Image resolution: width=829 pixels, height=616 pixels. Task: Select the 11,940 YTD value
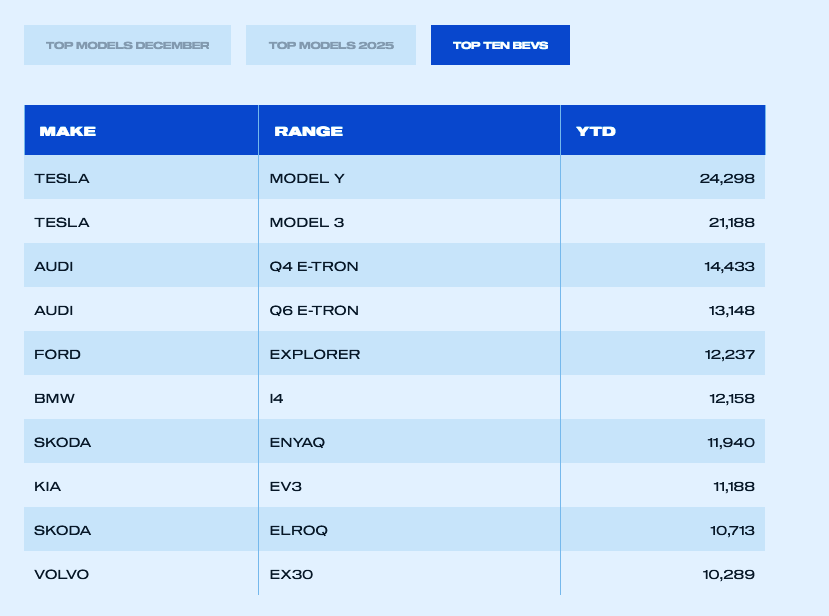[x=731, y=442]
